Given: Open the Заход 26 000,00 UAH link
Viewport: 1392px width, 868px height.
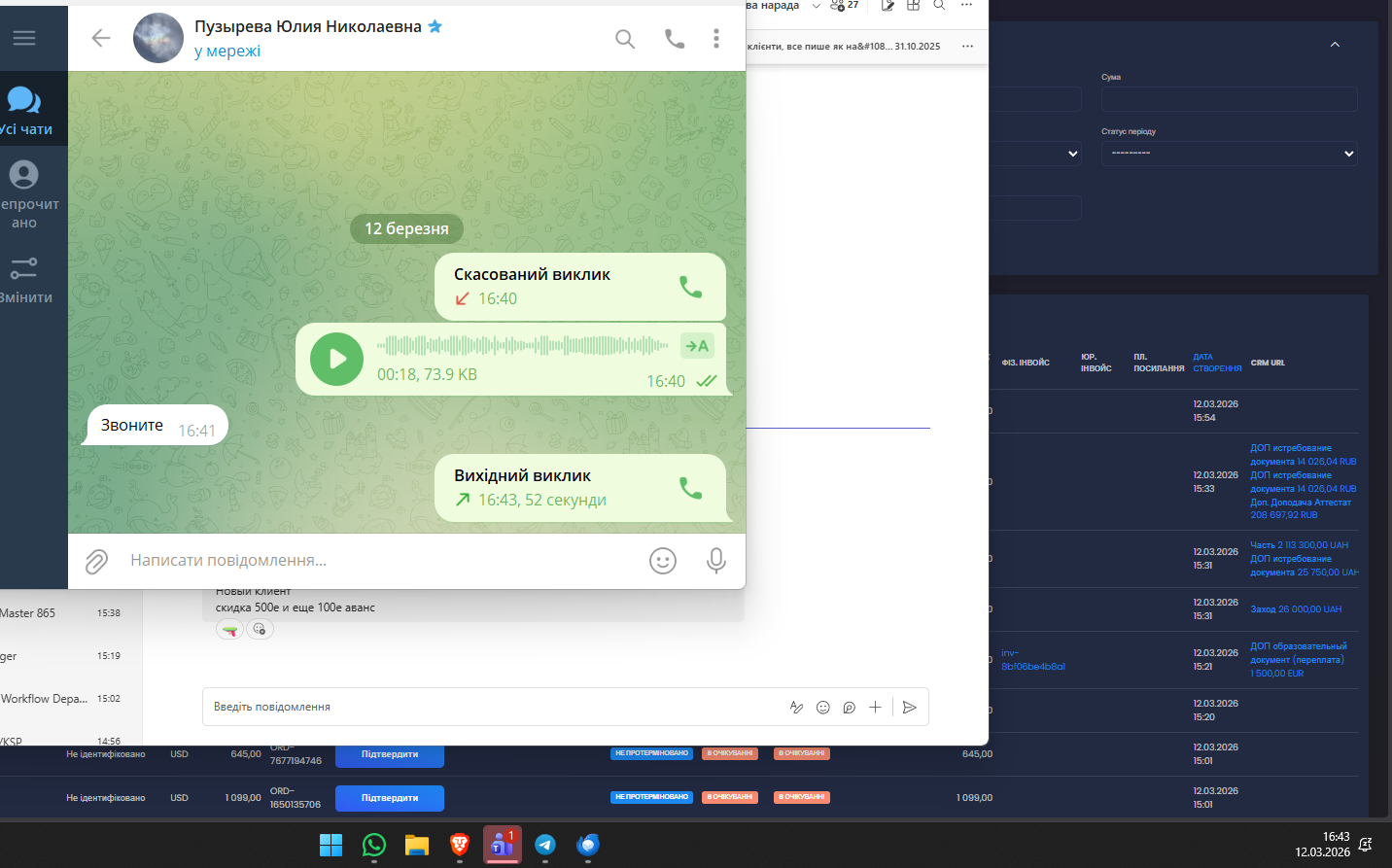Looking at the screenshot, I should (1296, 609).
